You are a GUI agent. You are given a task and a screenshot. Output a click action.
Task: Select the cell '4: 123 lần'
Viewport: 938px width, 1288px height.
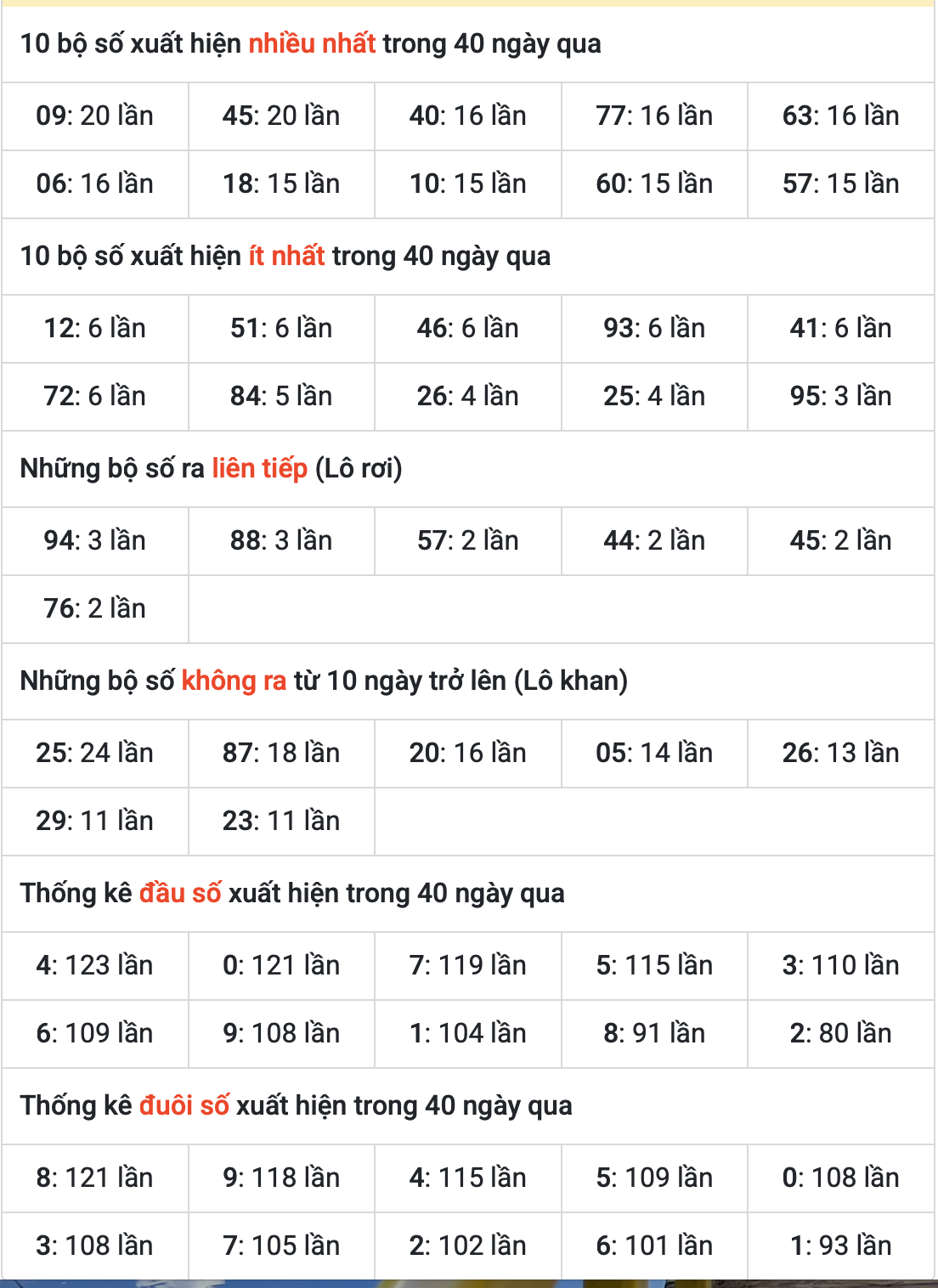(95, 966)
